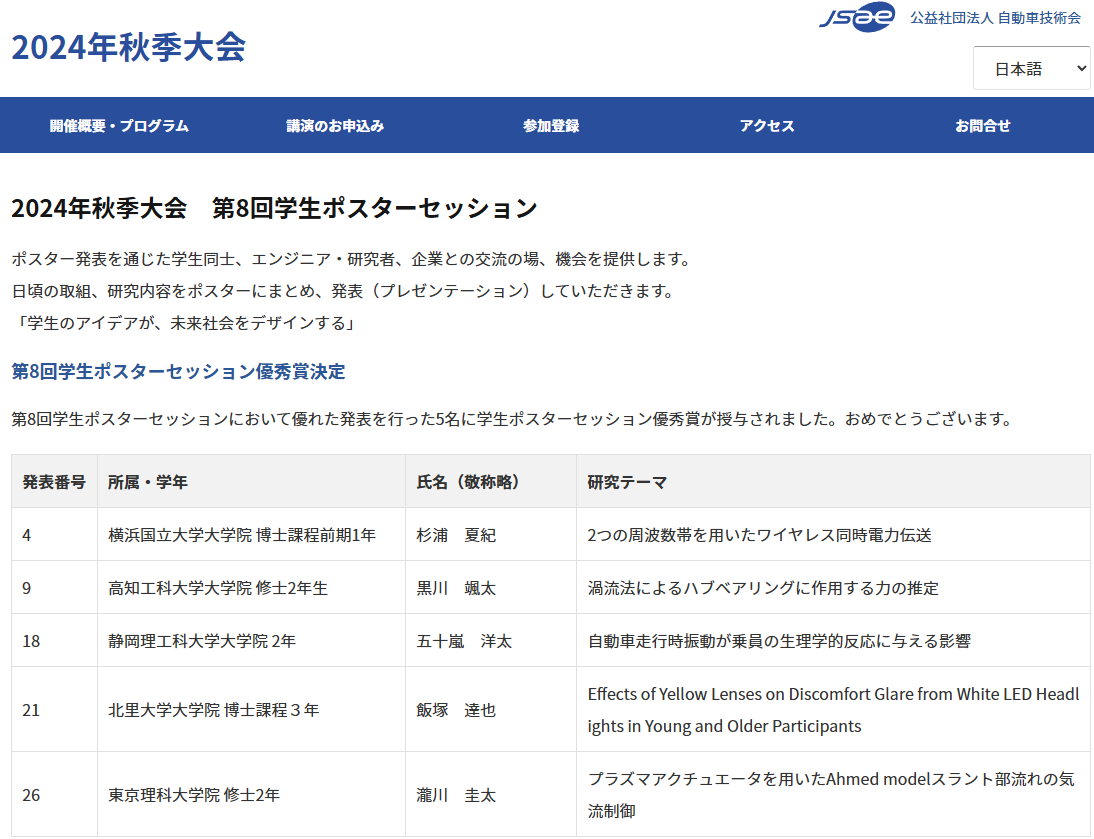The height and width of the screenshot is (839, 1094).
Task: Click お問合せ in the navigation bar
Action: [982, 126]
